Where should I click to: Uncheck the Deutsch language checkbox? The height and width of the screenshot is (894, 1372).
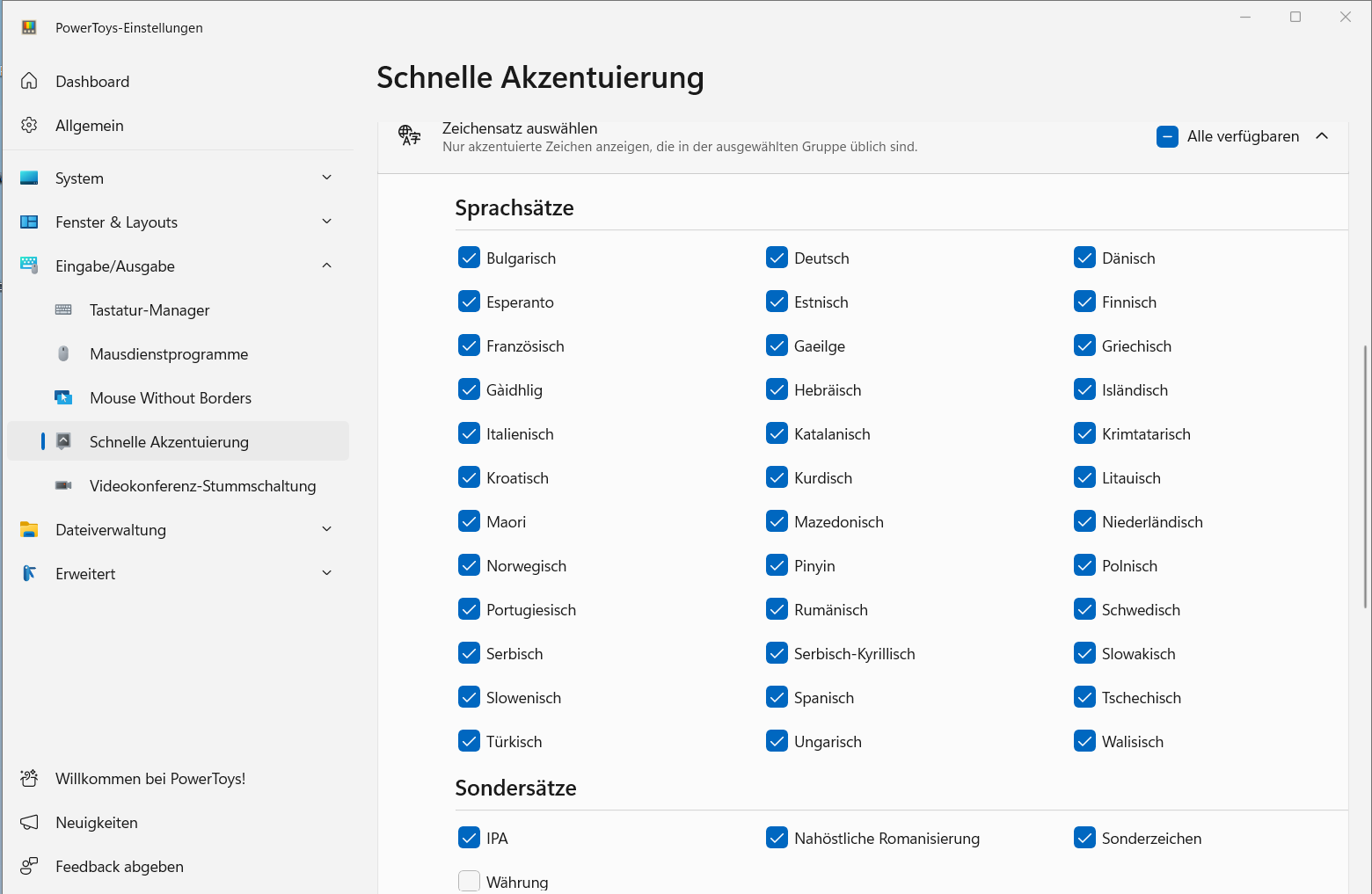[x=777, y=258]
